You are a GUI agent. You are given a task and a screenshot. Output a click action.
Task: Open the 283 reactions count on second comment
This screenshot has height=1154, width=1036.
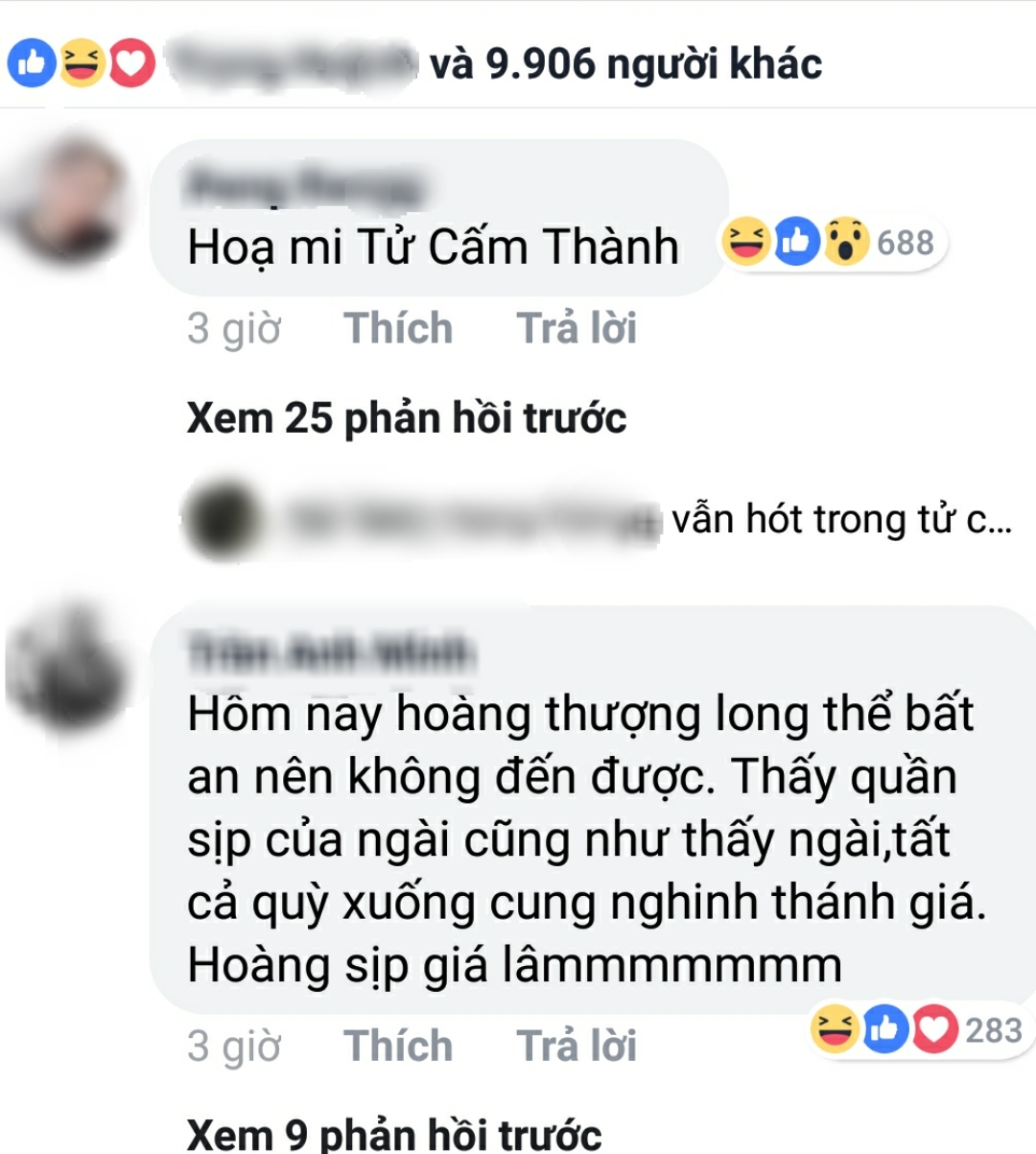click(994, 1030)
